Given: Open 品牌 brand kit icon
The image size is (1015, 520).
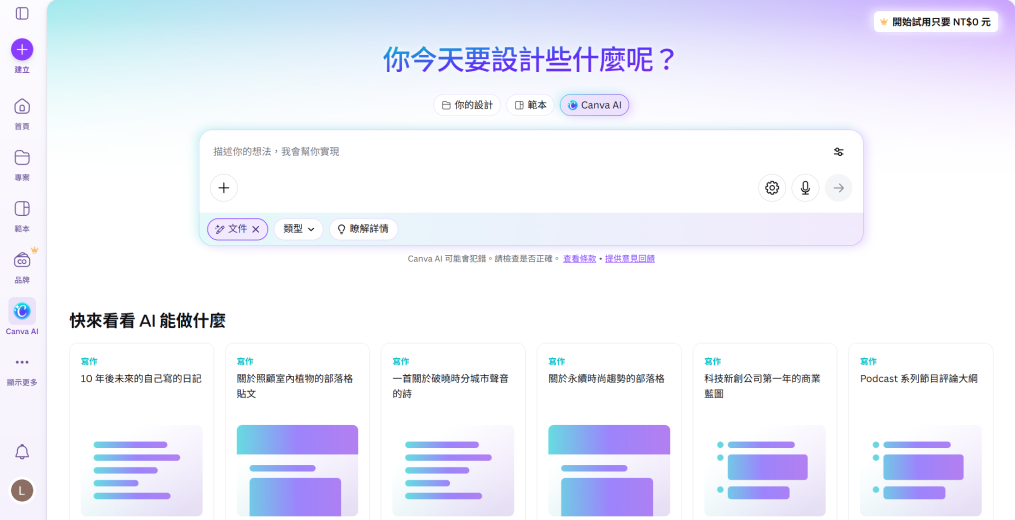Looking at the screenshot, I should [22, 260].
